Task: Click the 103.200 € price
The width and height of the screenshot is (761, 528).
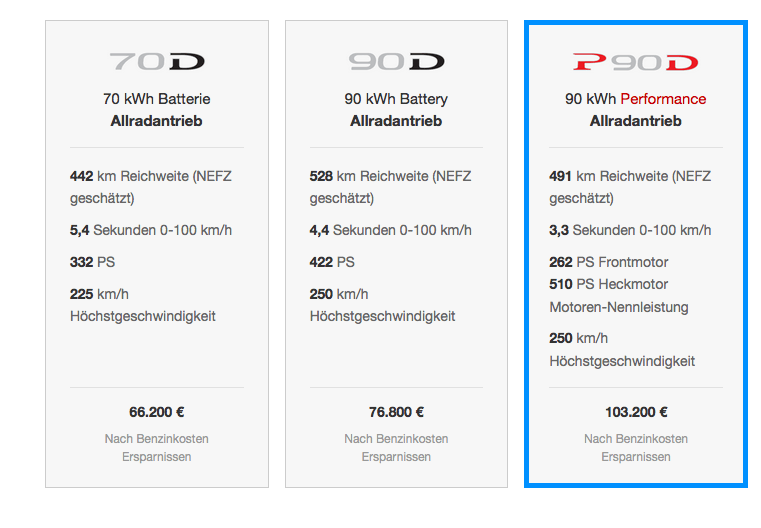Action: point(636,411)
